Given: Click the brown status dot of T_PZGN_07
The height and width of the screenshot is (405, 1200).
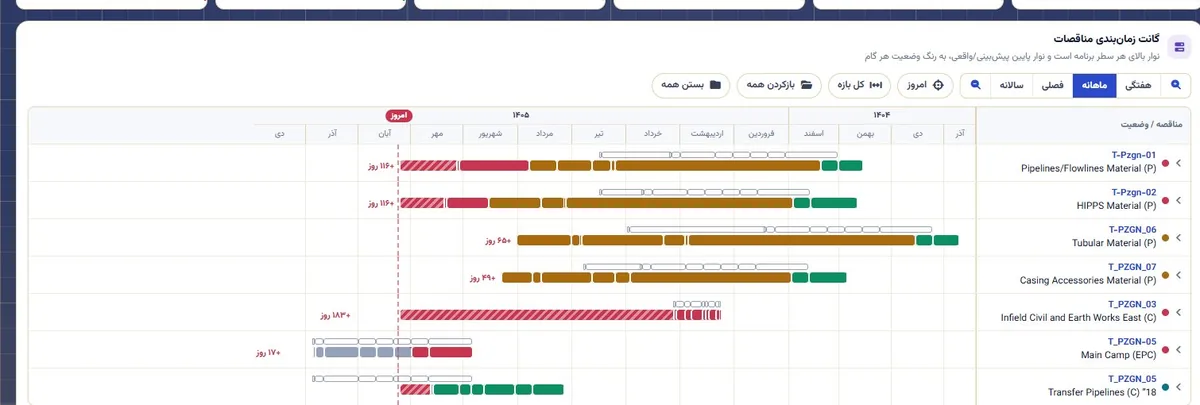Looking at the screenshot, I should [1165, 274].
